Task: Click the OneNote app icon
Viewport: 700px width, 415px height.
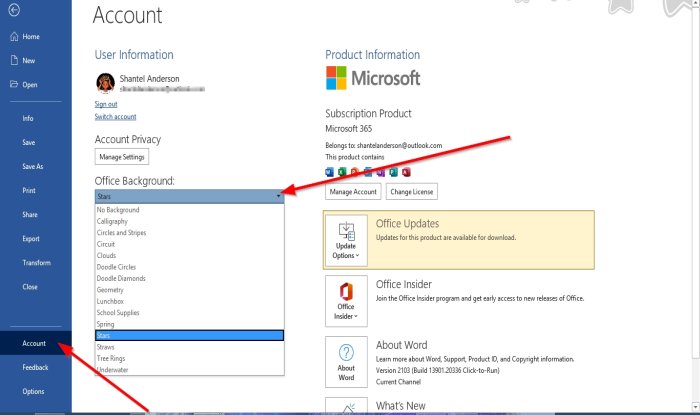Action: coord(380,172)
